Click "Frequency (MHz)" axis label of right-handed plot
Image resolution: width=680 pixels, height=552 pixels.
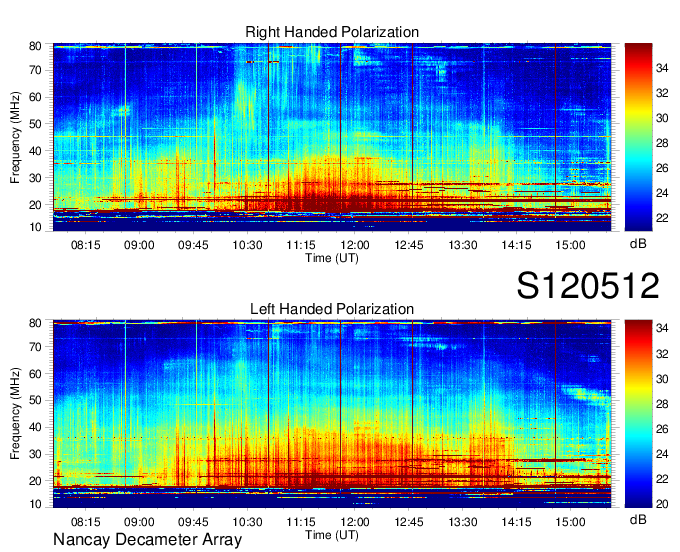point(16,137)
